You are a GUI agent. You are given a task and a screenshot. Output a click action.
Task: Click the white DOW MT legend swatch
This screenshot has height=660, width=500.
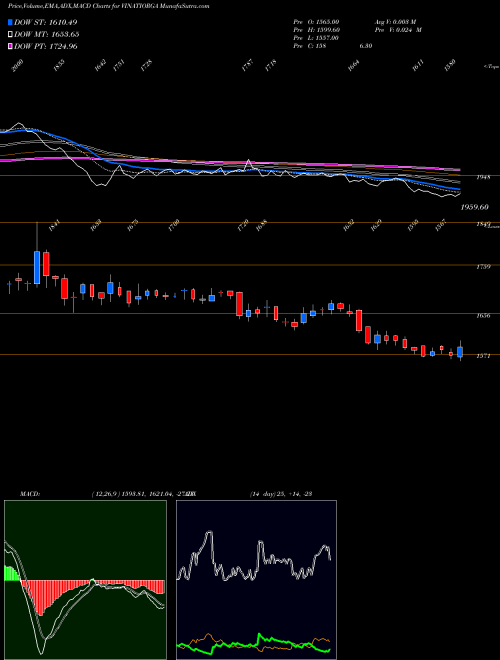click(10, 35)
